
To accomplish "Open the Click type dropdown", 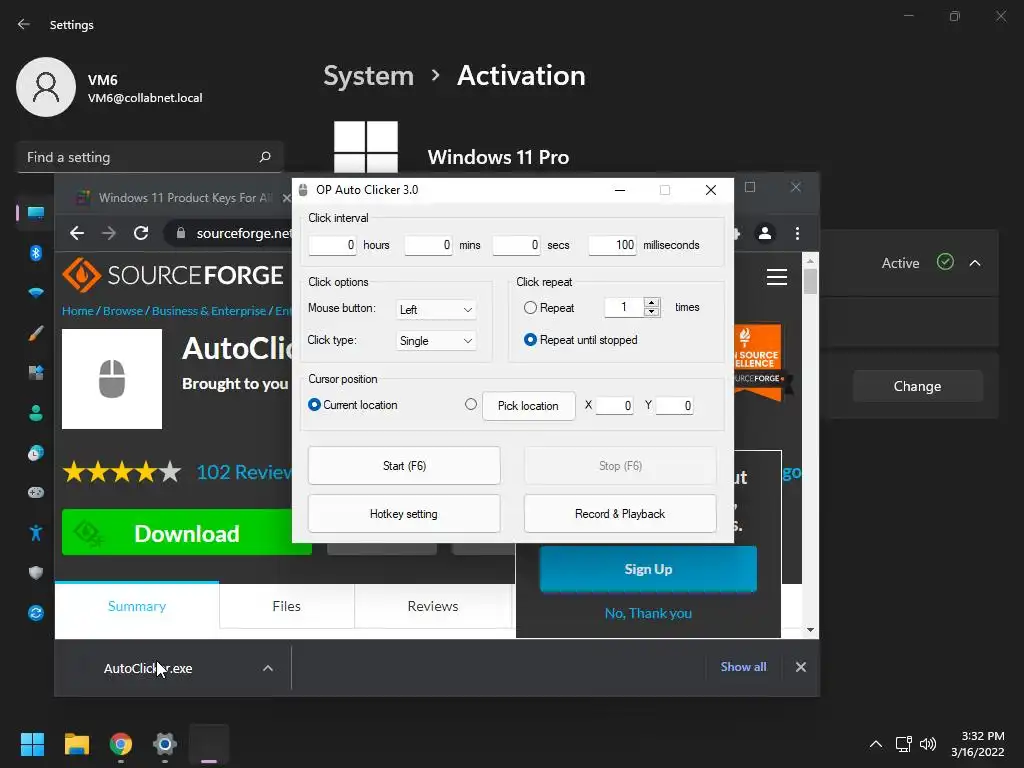I will coord(436,341).
